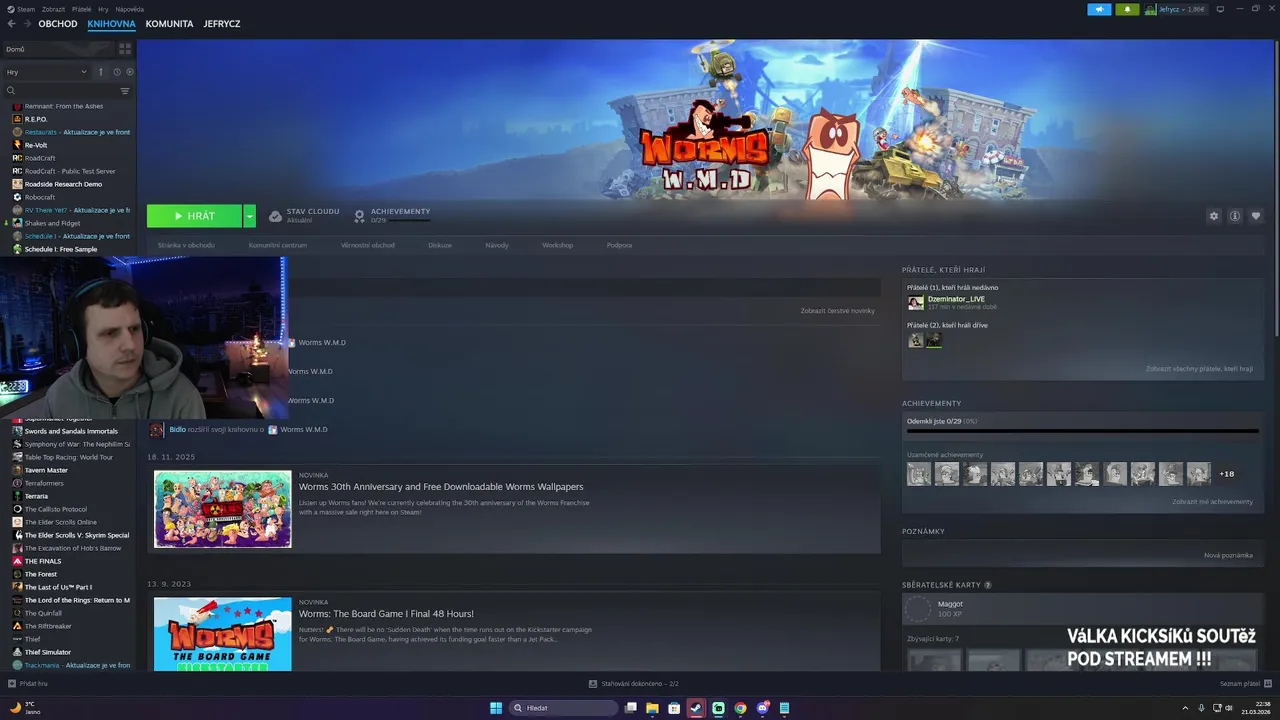Screen dimensions: 1280x720
Task: Add Worms W.M.D to favorites heart
Action: (1256, 216)
